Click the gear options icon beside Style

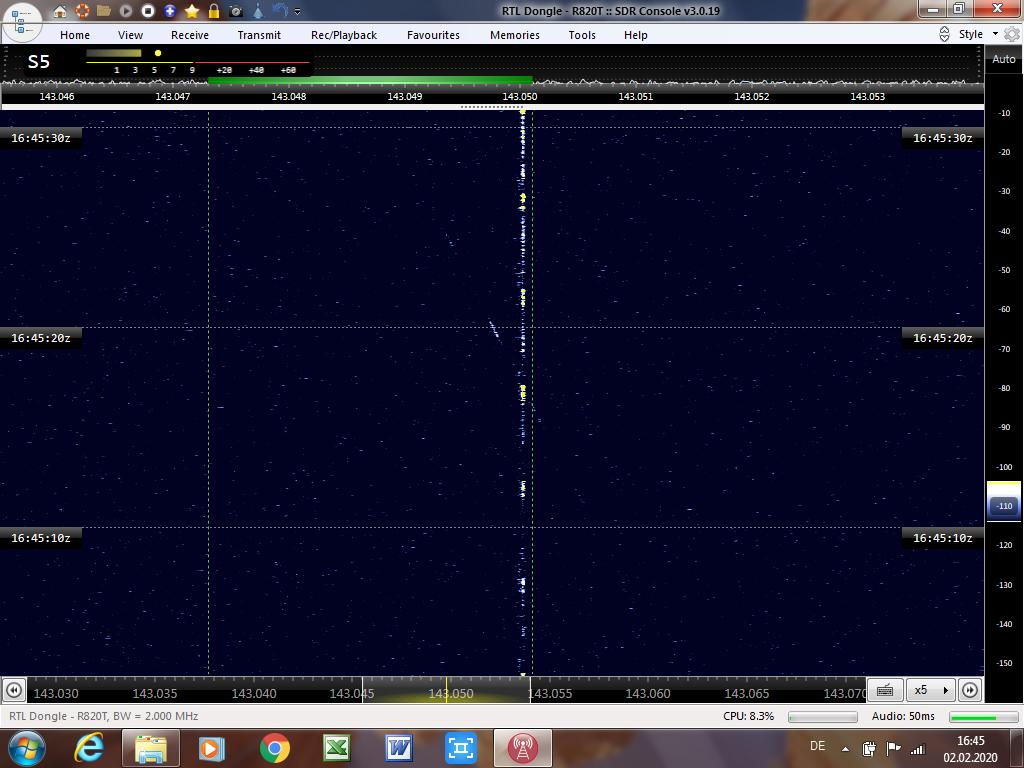(1012, 34)
